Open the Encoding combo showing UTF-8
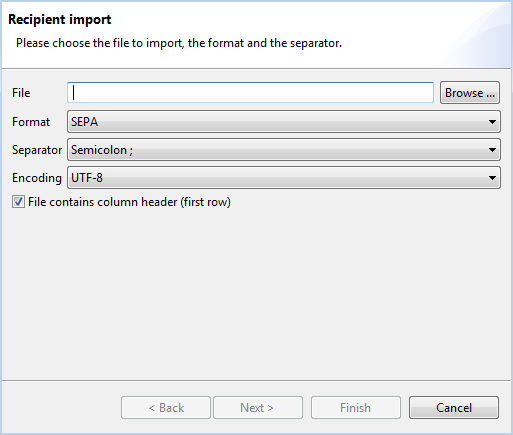Viewport: 513px width, 435px height. point(284,178)
